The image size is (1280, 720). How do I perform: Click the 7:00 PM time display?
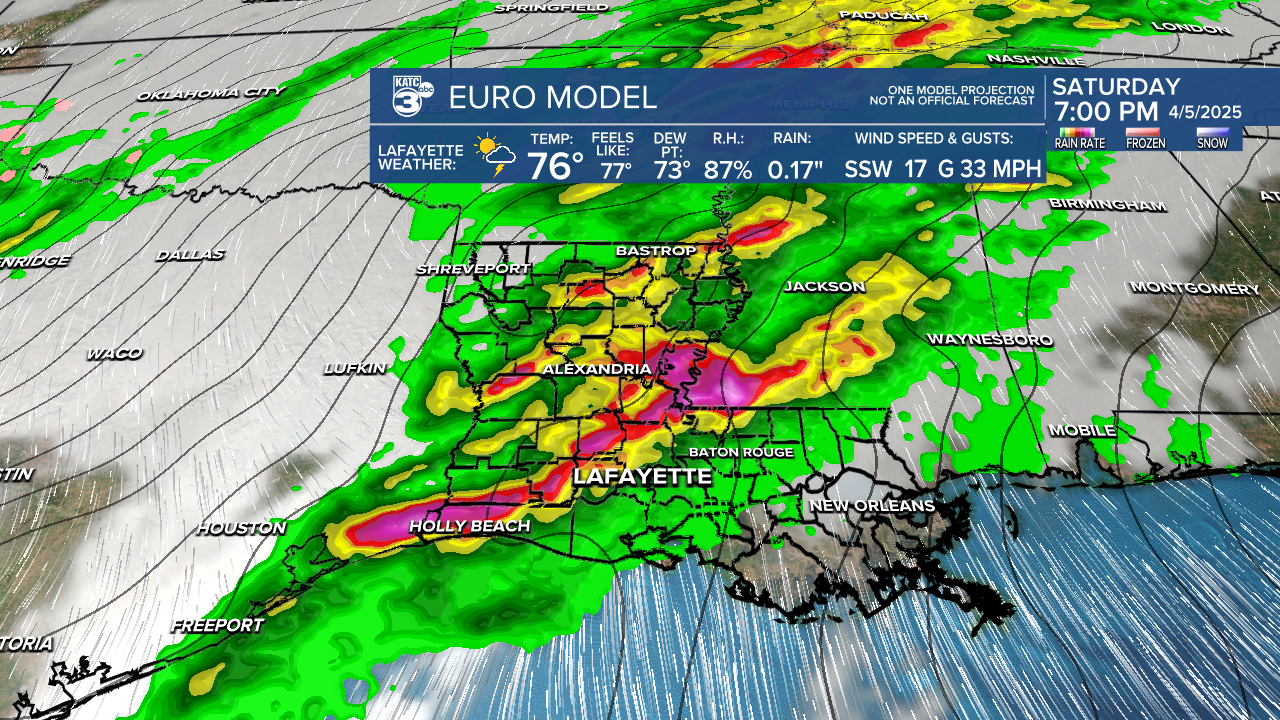[1105, 112]
